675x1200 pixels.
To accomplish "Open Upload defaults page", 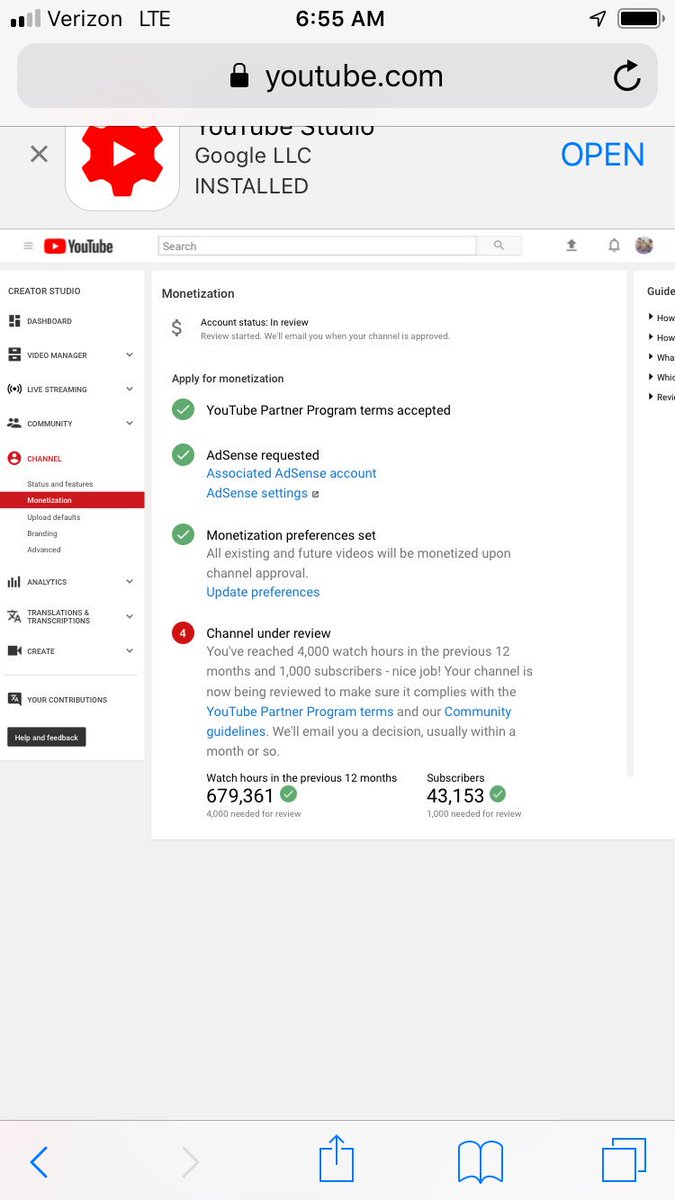I will click(54, 517).
